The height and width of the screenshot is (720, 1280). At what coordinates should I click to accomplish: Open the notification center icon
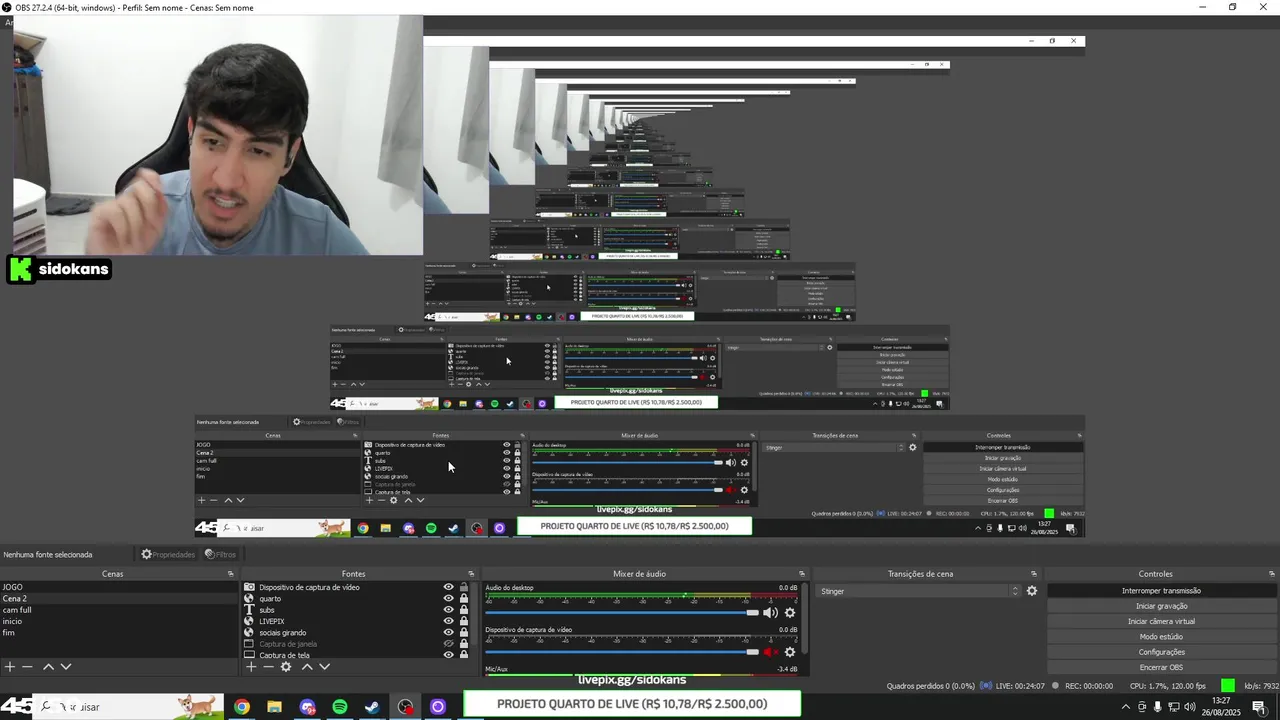click(x=1259, y=707)
